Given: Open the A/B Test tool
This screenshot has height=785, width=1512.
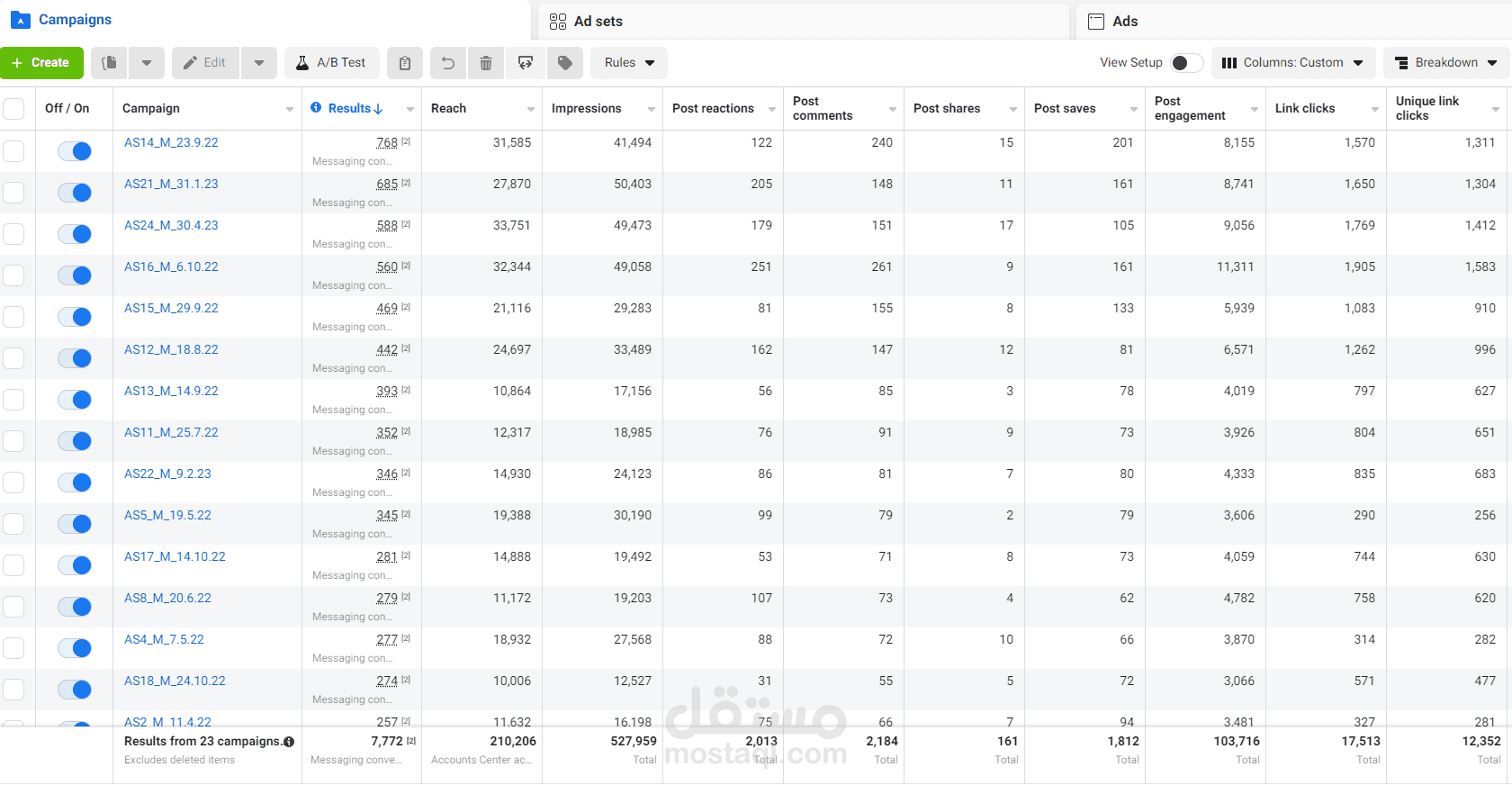Looking at the screenshot, I should [331, 63].
